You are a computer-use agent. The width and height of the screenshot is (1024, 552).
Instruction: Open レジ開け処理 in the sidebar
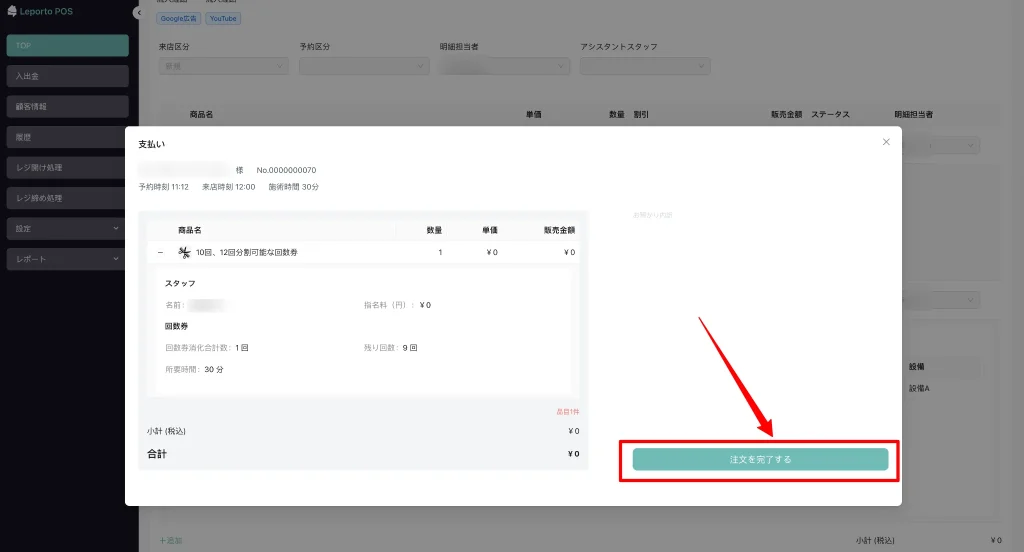point(67,167)
